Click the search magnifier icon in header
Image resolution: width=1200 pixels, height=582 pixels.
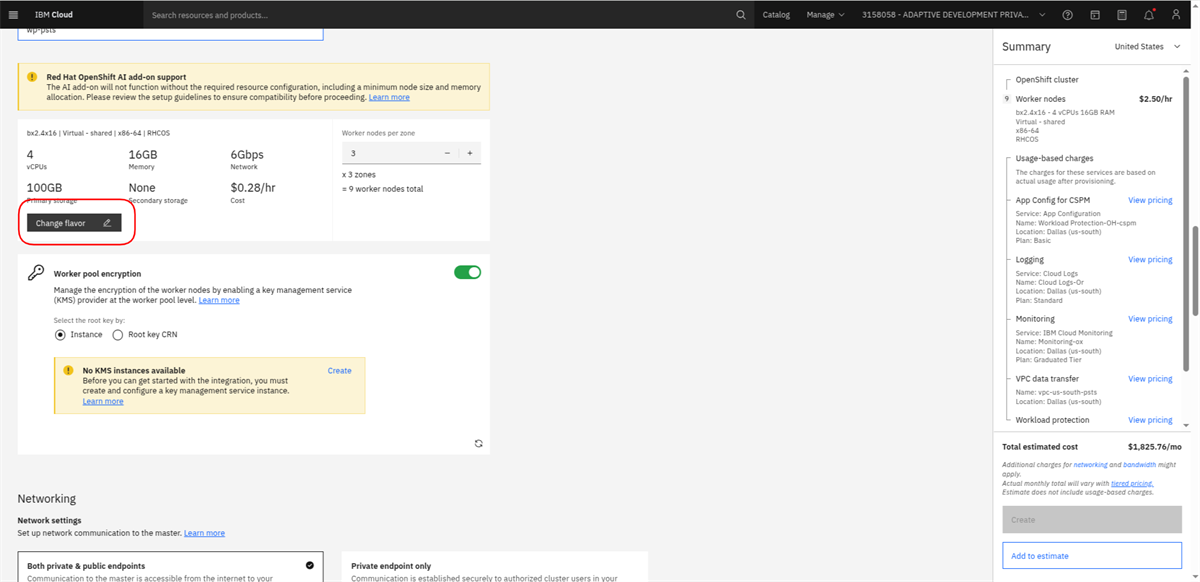click(741, 15)
